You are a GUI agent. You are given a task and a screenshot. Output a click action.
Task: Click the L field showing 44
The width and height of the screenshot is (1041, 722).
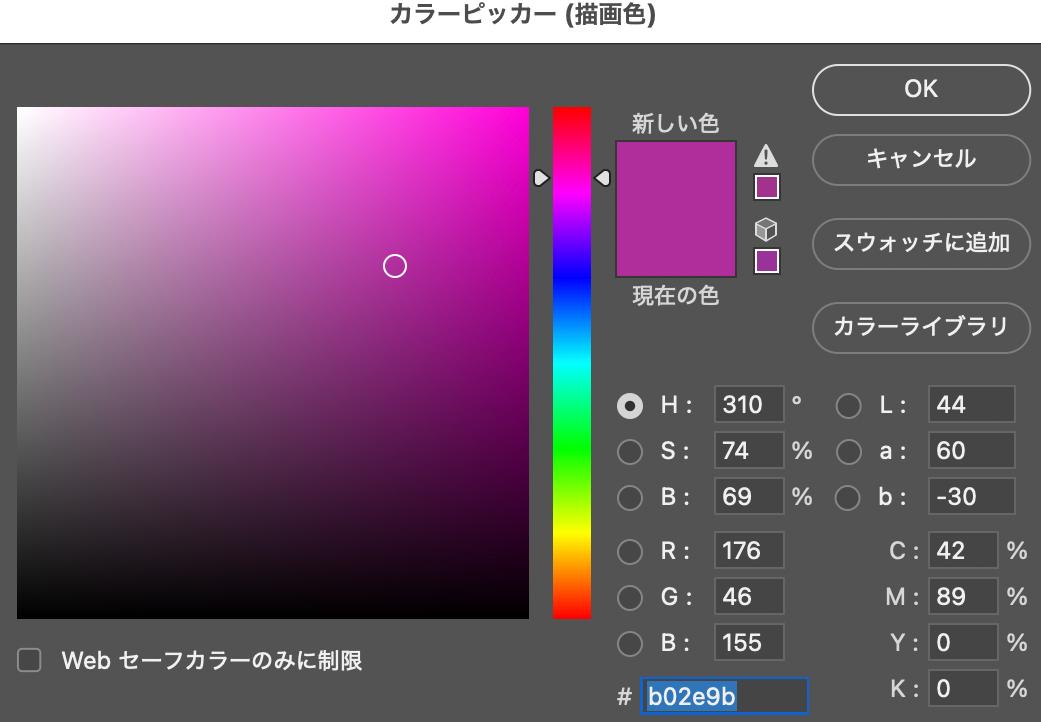(x=971, y=404)
